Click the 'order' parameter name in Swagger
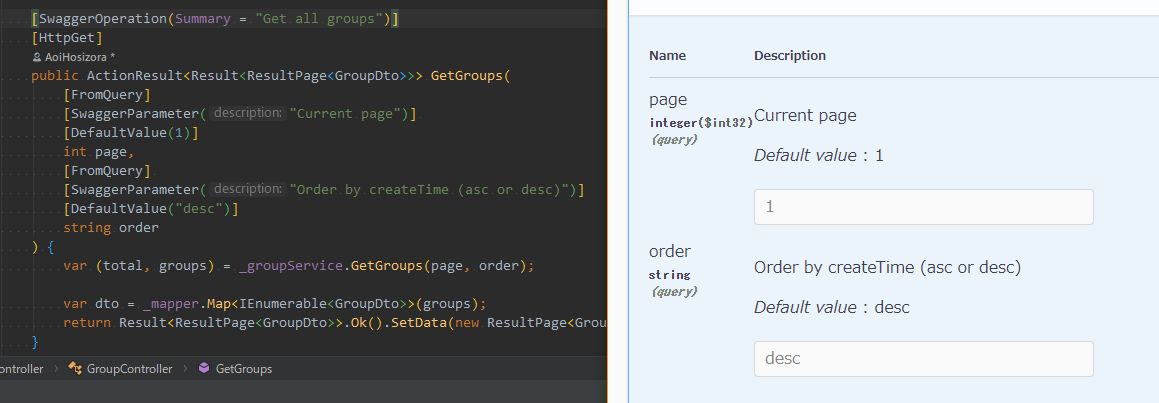Screen dimensions: 1159x403 pos(670,251)
